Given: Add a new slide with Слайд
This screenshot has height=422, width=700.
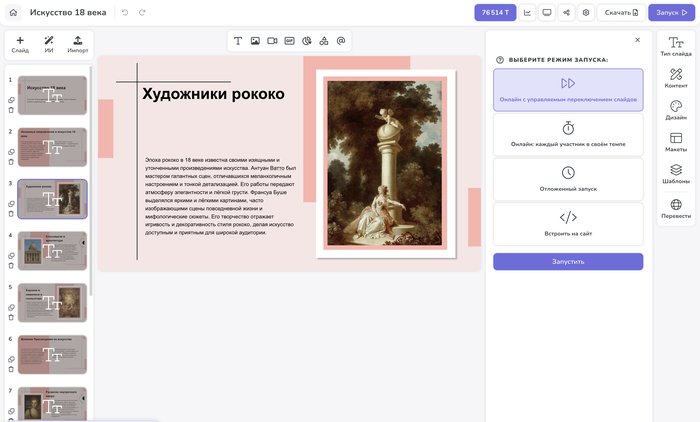Looking at the screenshot, I should [x=20, y=45].
